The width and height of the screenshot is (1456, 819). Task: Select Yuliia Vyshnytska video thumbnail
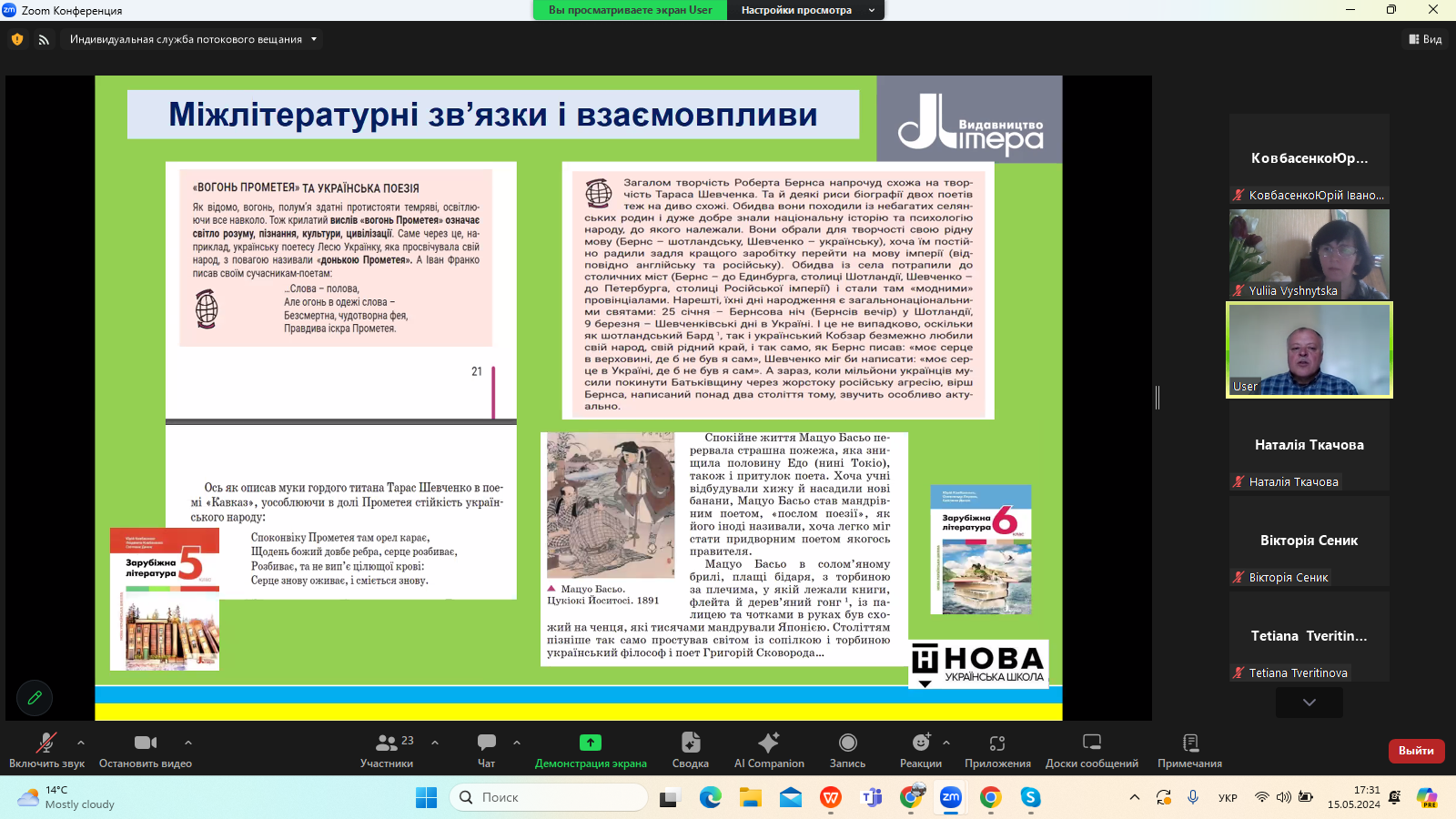1309,254
